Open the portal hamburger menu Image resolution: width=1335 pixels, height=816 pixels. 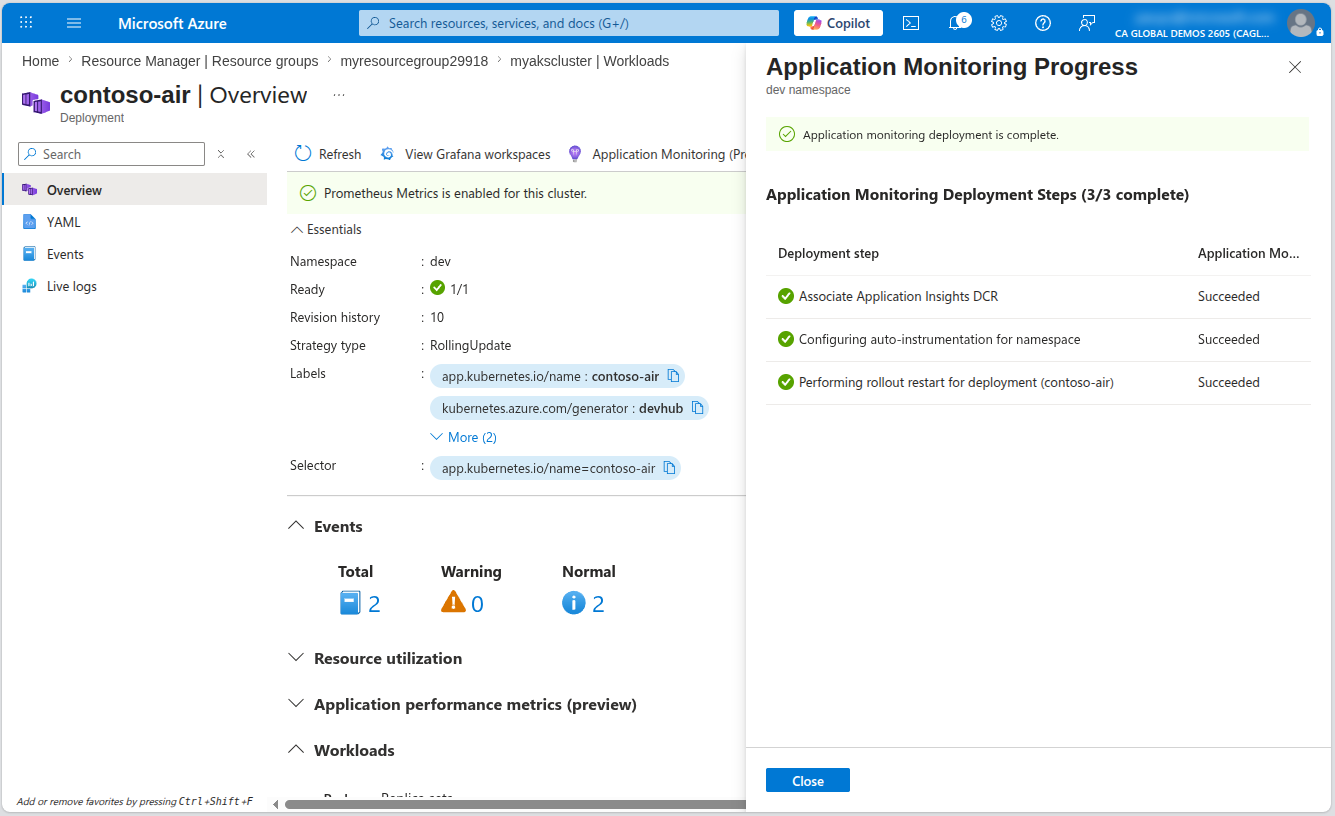[x=74, y=22]
